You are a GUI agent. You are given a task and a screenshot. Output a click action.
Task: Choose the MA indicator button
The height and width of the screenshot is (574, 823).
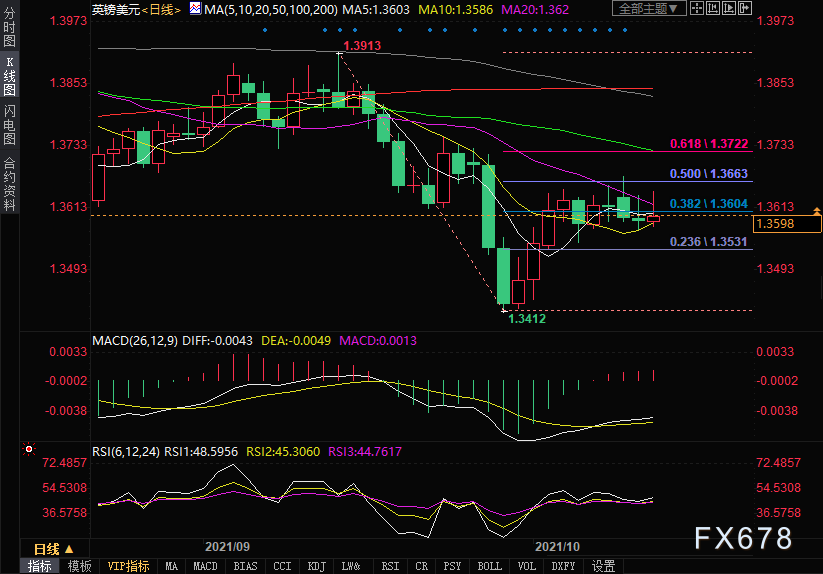tap(171, 566)
